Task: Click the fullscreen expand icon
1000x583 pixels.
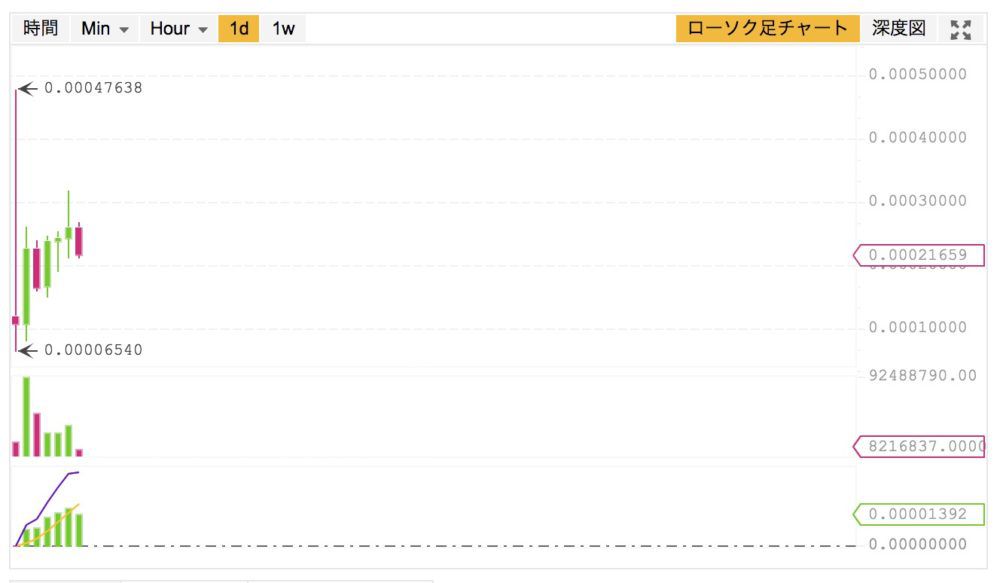Action: [x=961, y=29]
